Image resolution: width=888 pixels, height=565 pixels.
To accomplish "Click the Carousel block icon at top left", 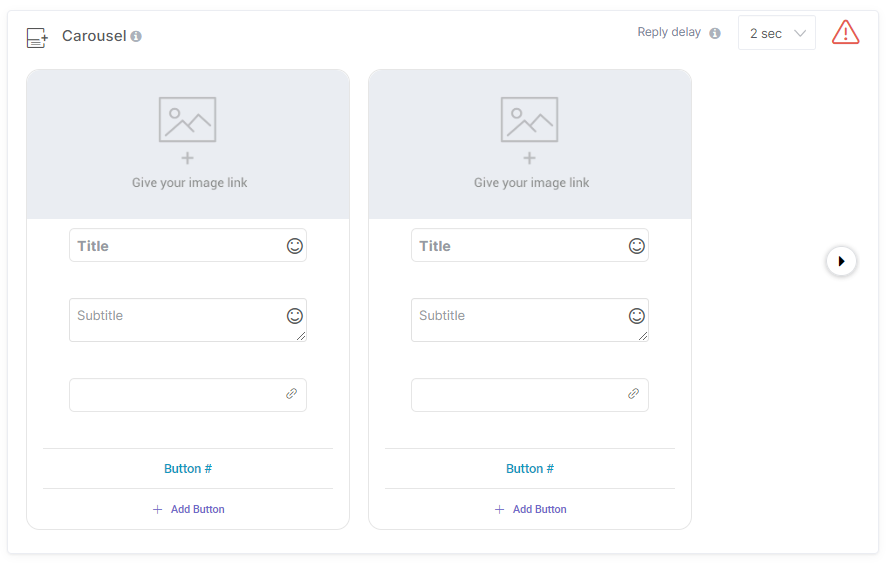I will point(37,38).
